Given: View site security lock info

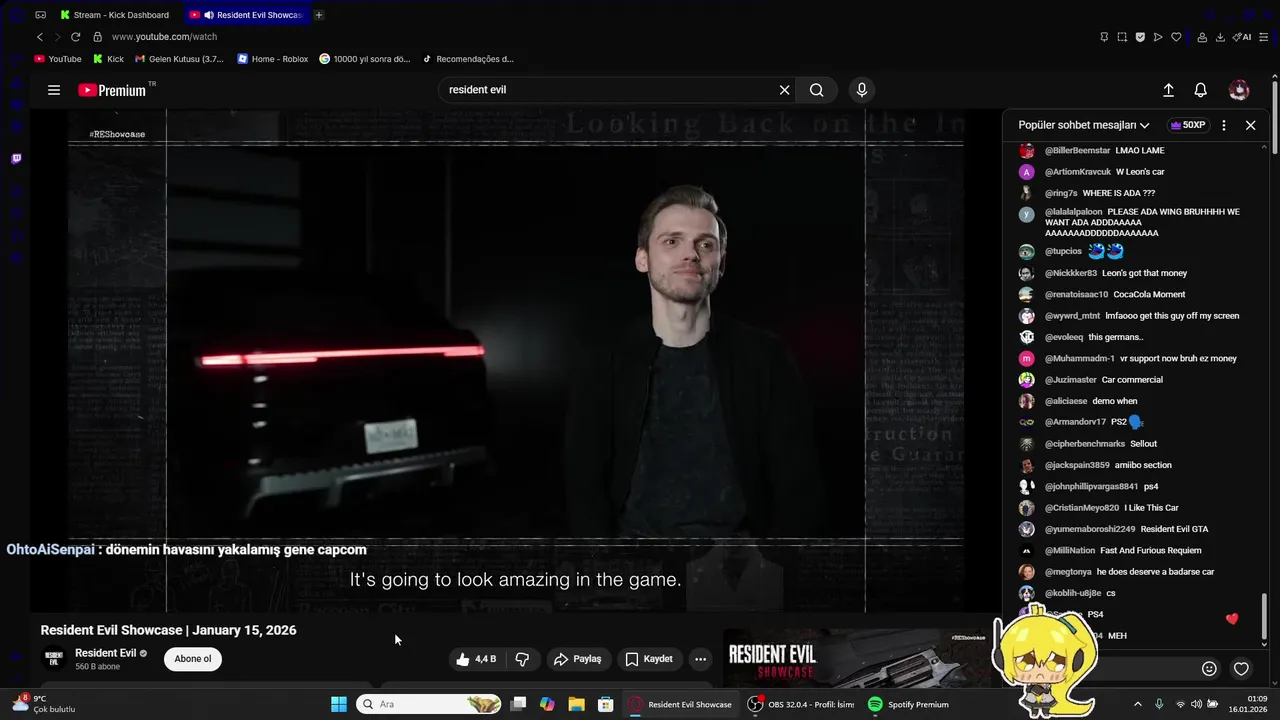Looking at the screenshot, I should point(98,37).
